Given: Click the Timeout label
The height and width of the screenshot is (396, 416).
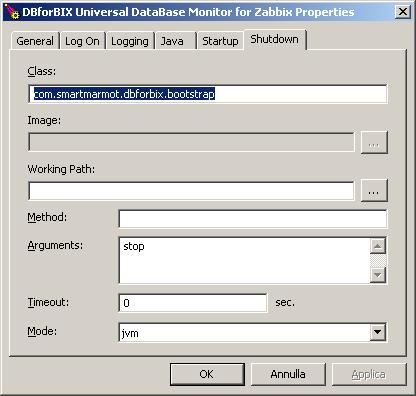Looking at the screenshot, I should [48, 302].
